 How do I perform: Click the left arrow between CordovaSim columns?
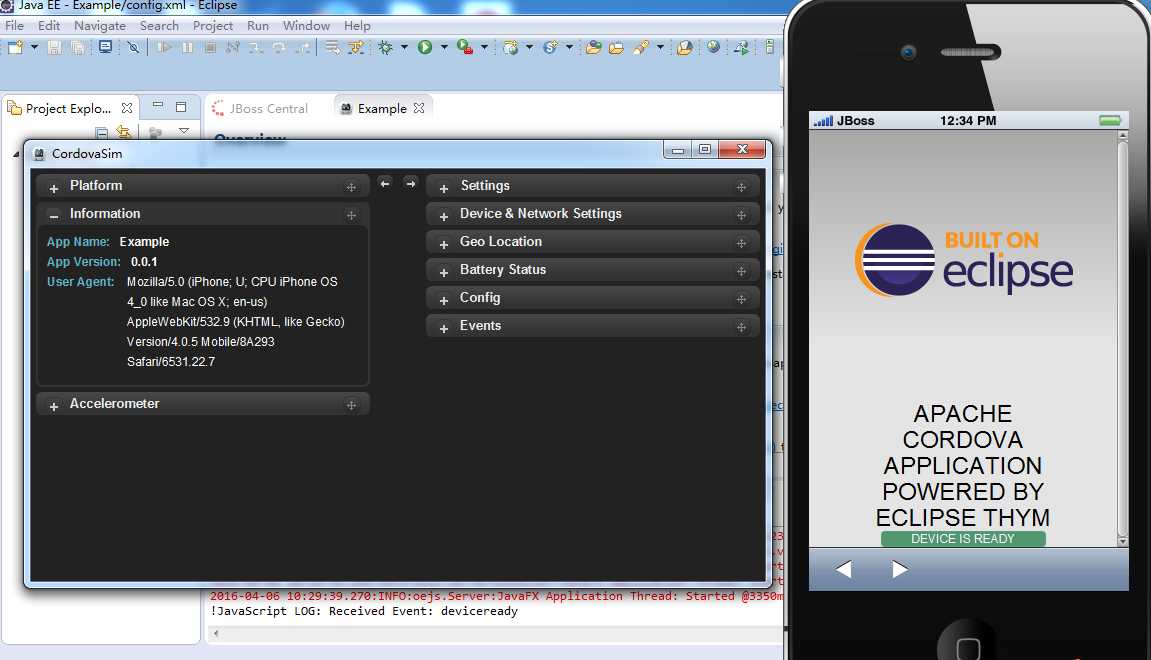coord(385,184)
